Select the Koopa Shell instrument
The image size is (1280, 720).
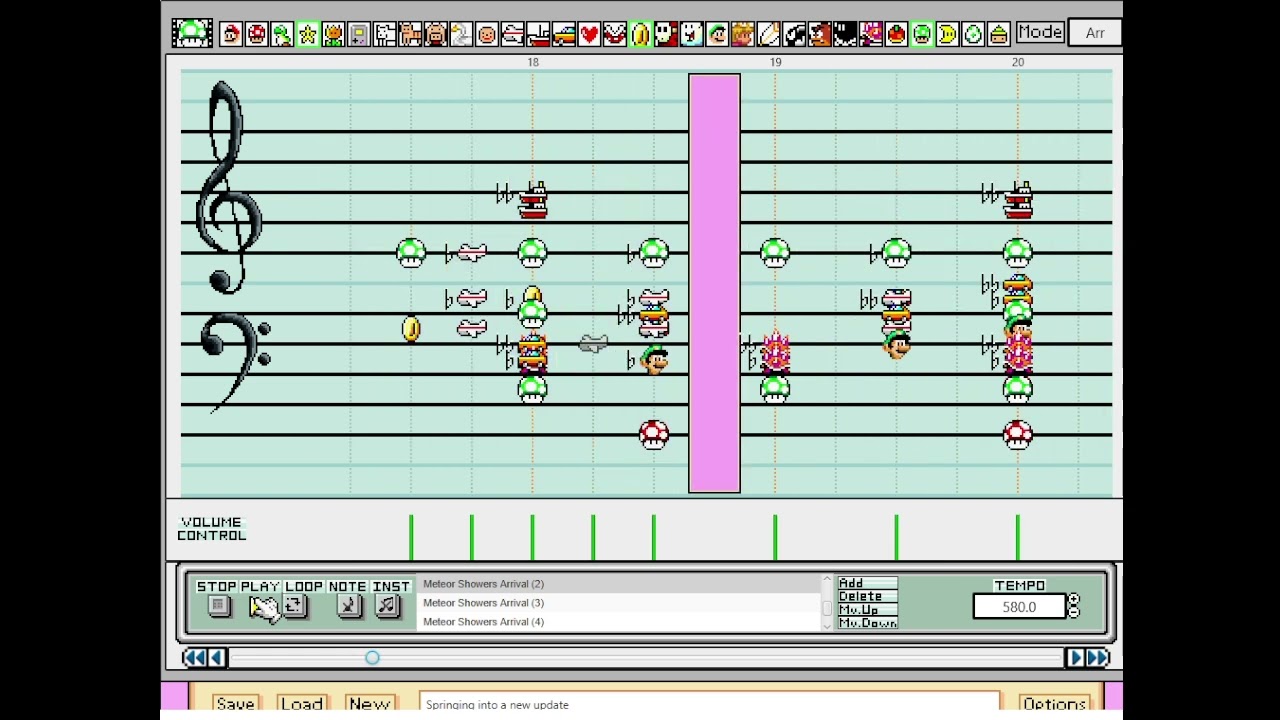[x=998, y=34]
